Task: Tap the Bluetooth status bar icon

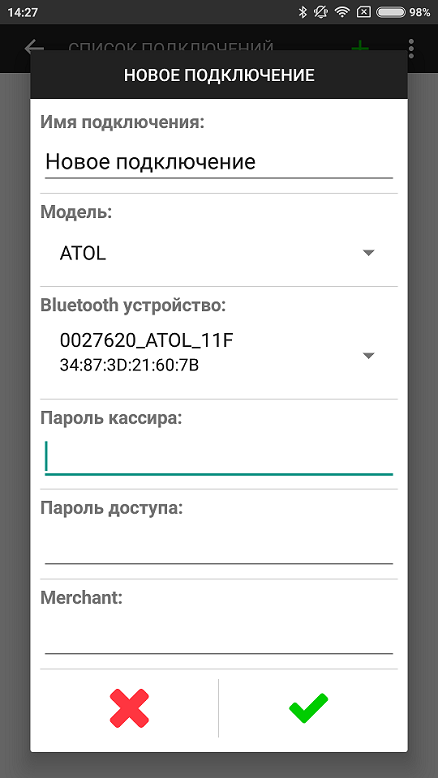Action: click(303, 12)
